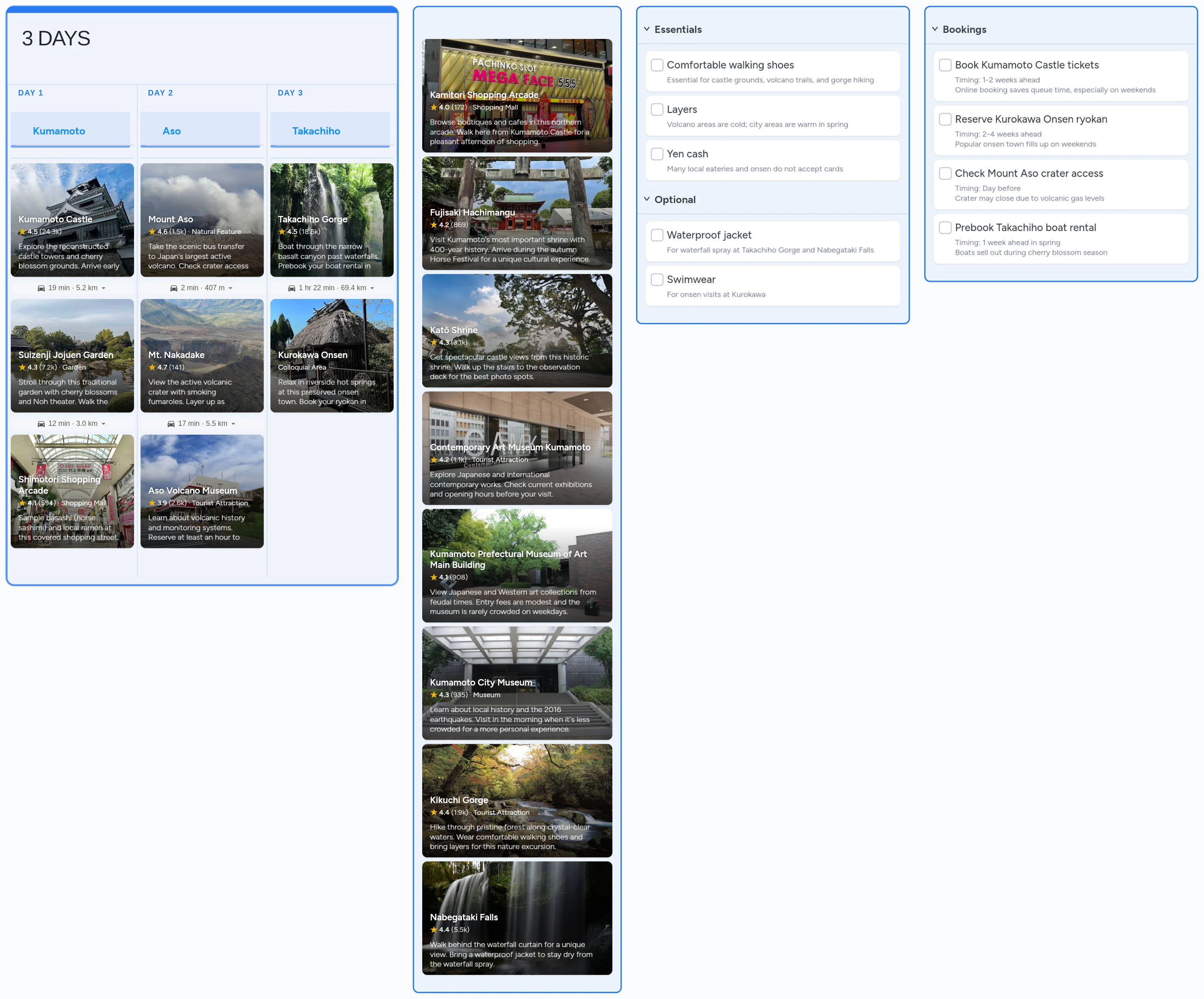Collapse the Bookings section

(x=935, y=28)
